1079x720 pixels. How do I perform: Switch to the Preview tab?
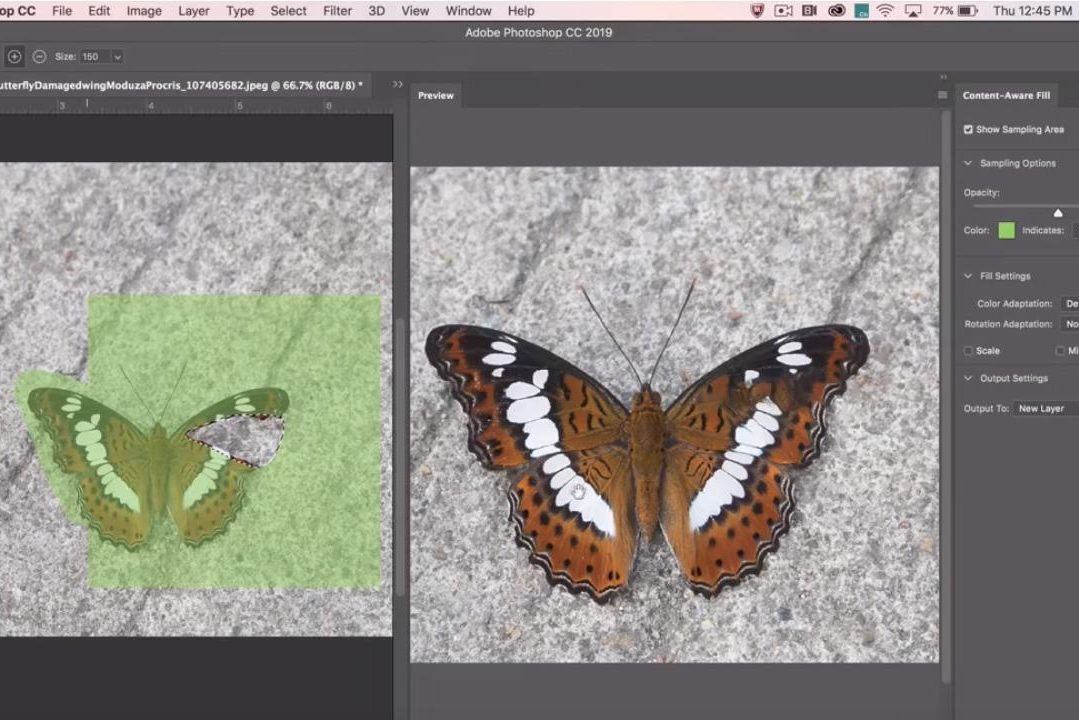coord(435,95)
